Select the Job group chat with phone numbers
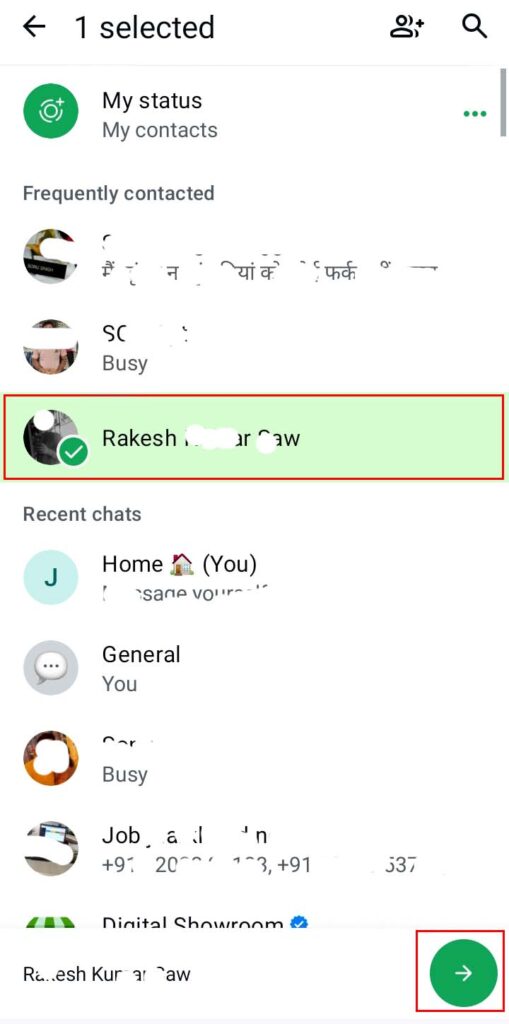The image size is (509, 1024). 254,848
